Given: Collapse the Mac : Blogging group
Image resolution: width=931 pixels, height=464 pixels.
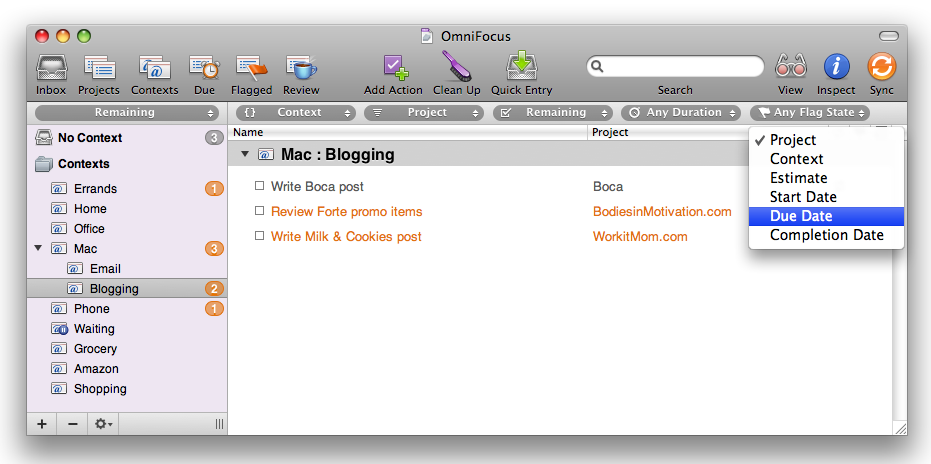Looking at the screenshot, I should [x=245, y=154].
